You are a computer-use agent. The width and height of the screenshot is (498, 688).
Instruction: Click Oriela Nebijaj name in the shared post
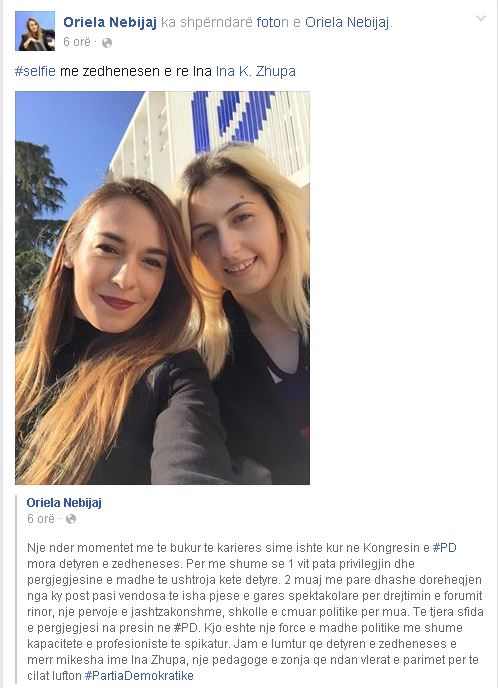point(64,503)
